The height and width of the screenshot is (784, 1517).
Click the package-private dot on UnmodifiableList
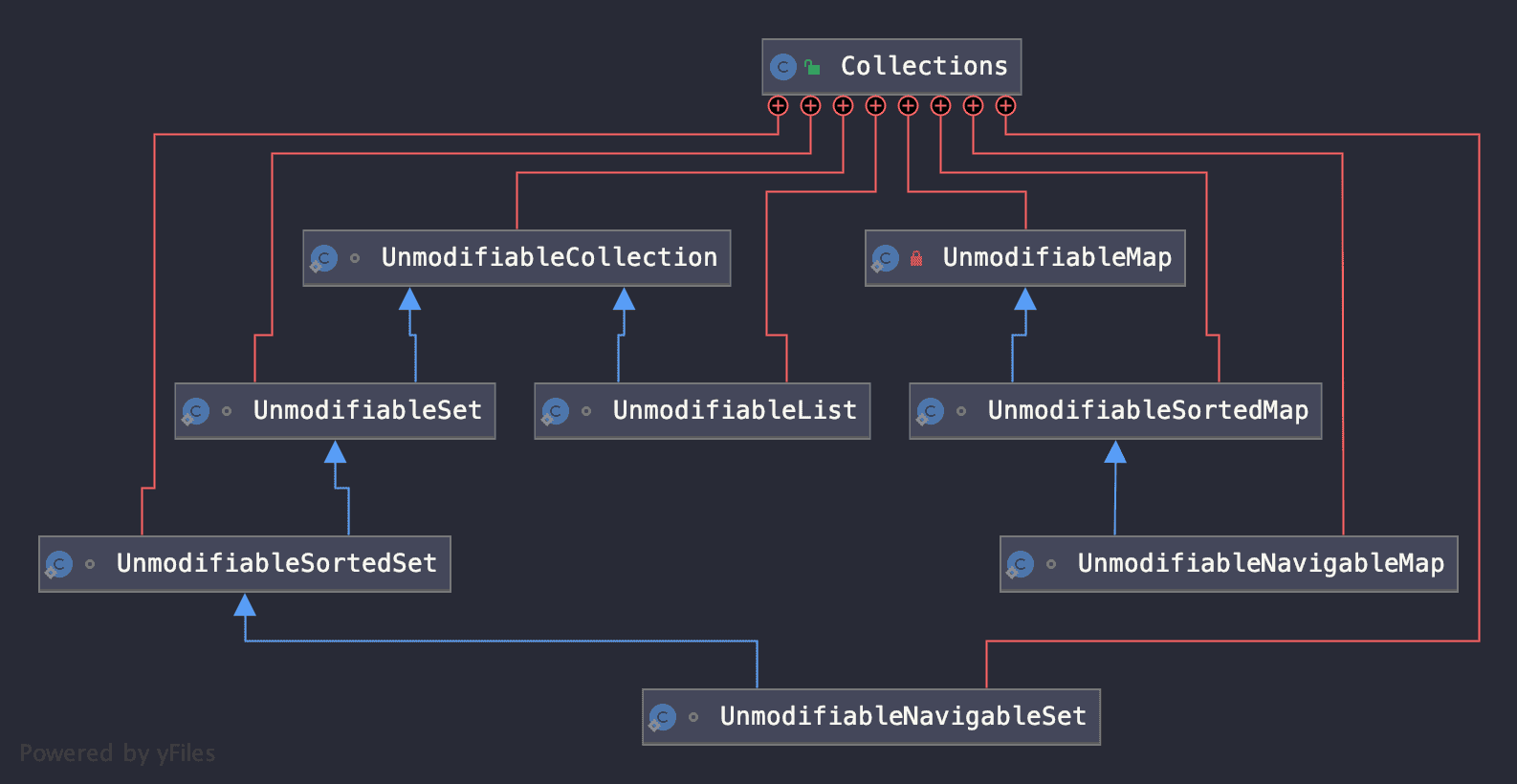586,411
